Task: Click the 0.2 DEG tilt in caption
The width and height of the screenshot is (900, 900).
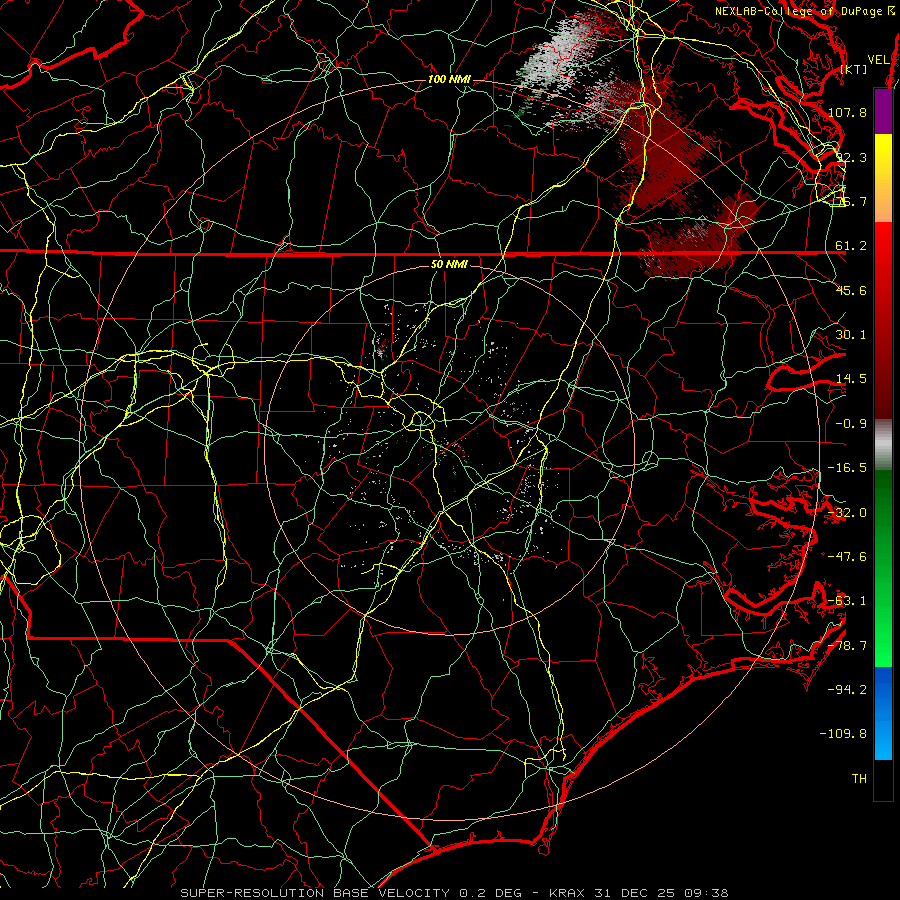Action: tap(490, 893)
